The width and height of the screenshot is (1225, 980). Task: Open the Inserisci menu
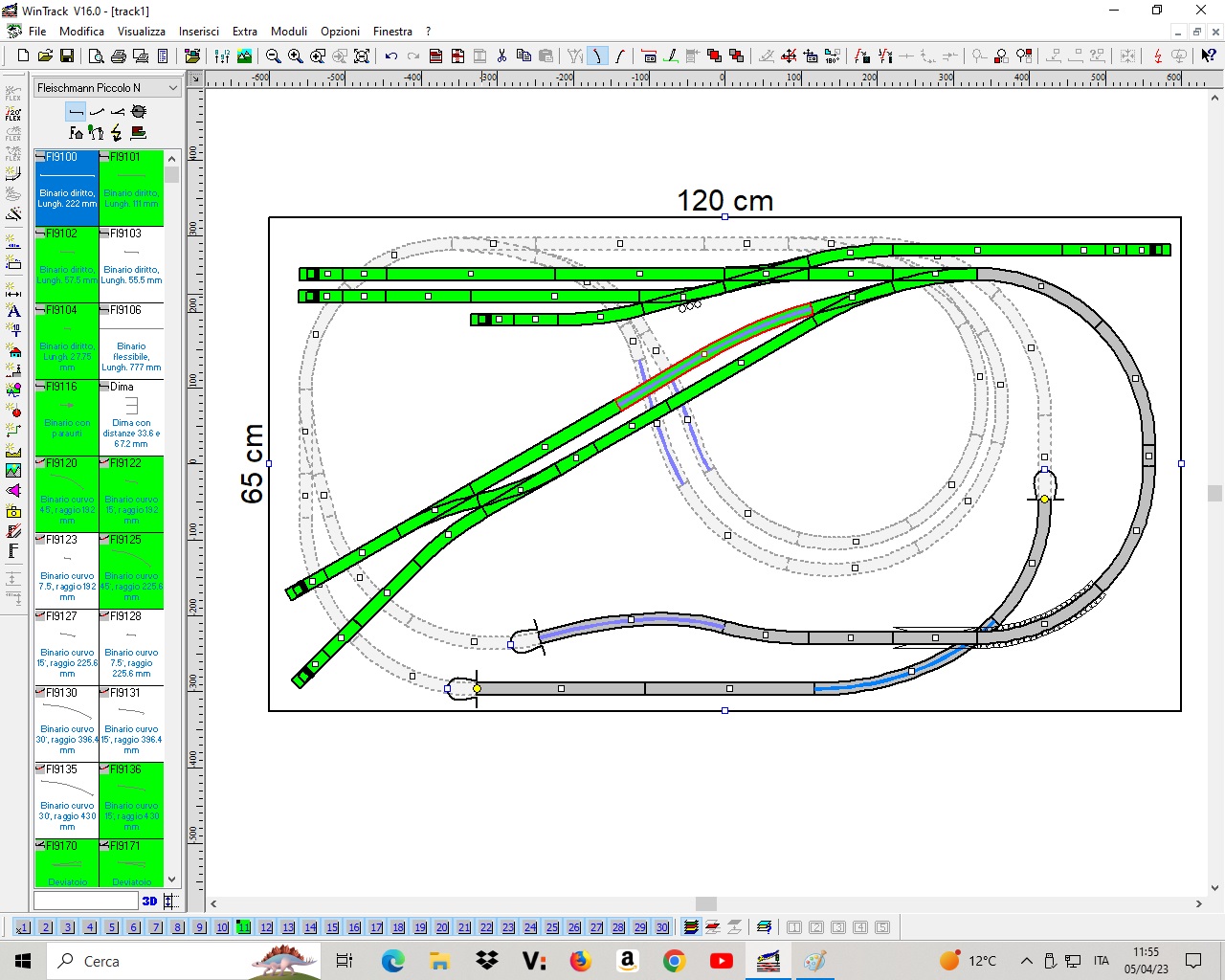tap(198, 32)
